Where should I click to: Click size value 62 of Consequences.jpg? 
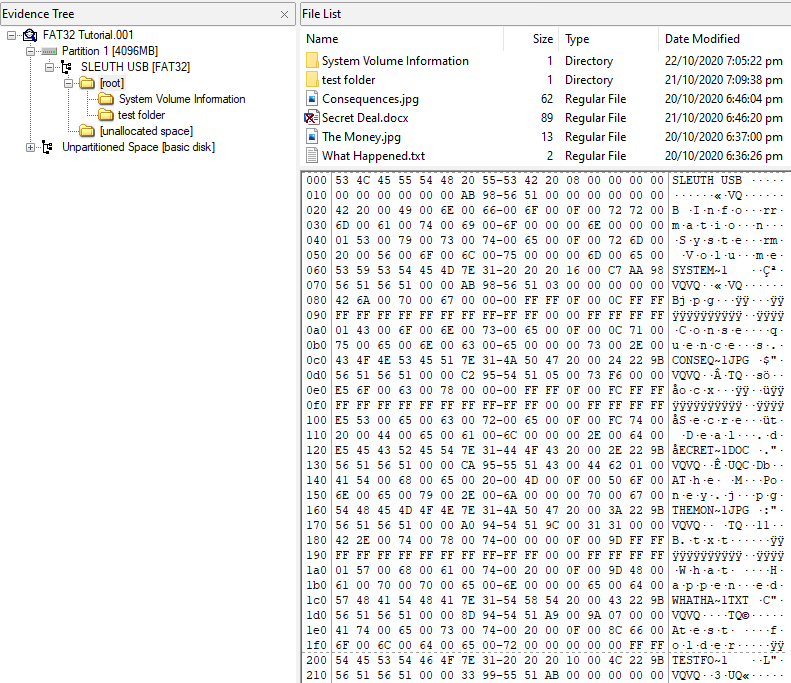[x=547, y=99]
